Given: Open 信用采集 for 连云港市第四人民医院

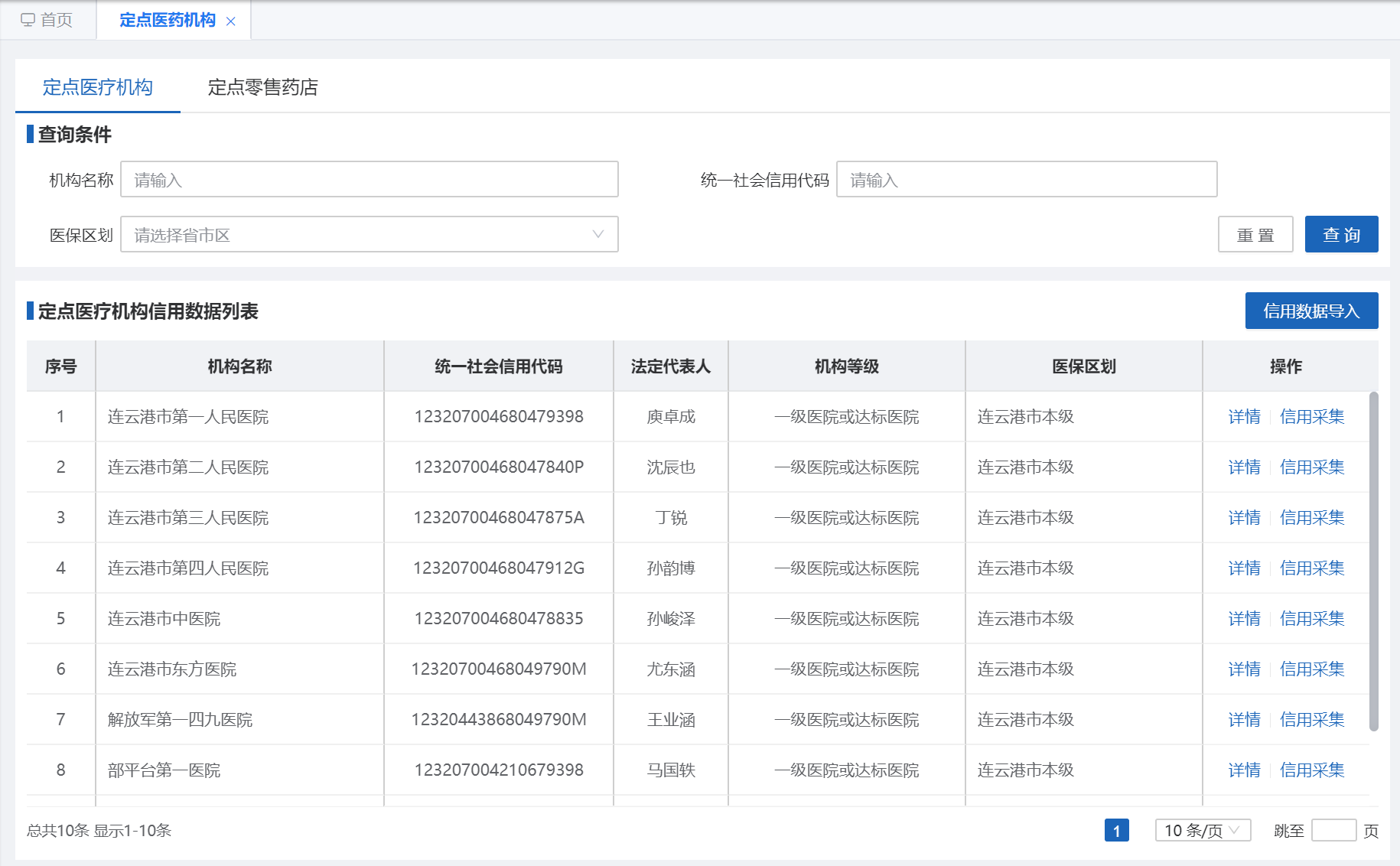Looking at the screenshot, I should point(1312,568).
